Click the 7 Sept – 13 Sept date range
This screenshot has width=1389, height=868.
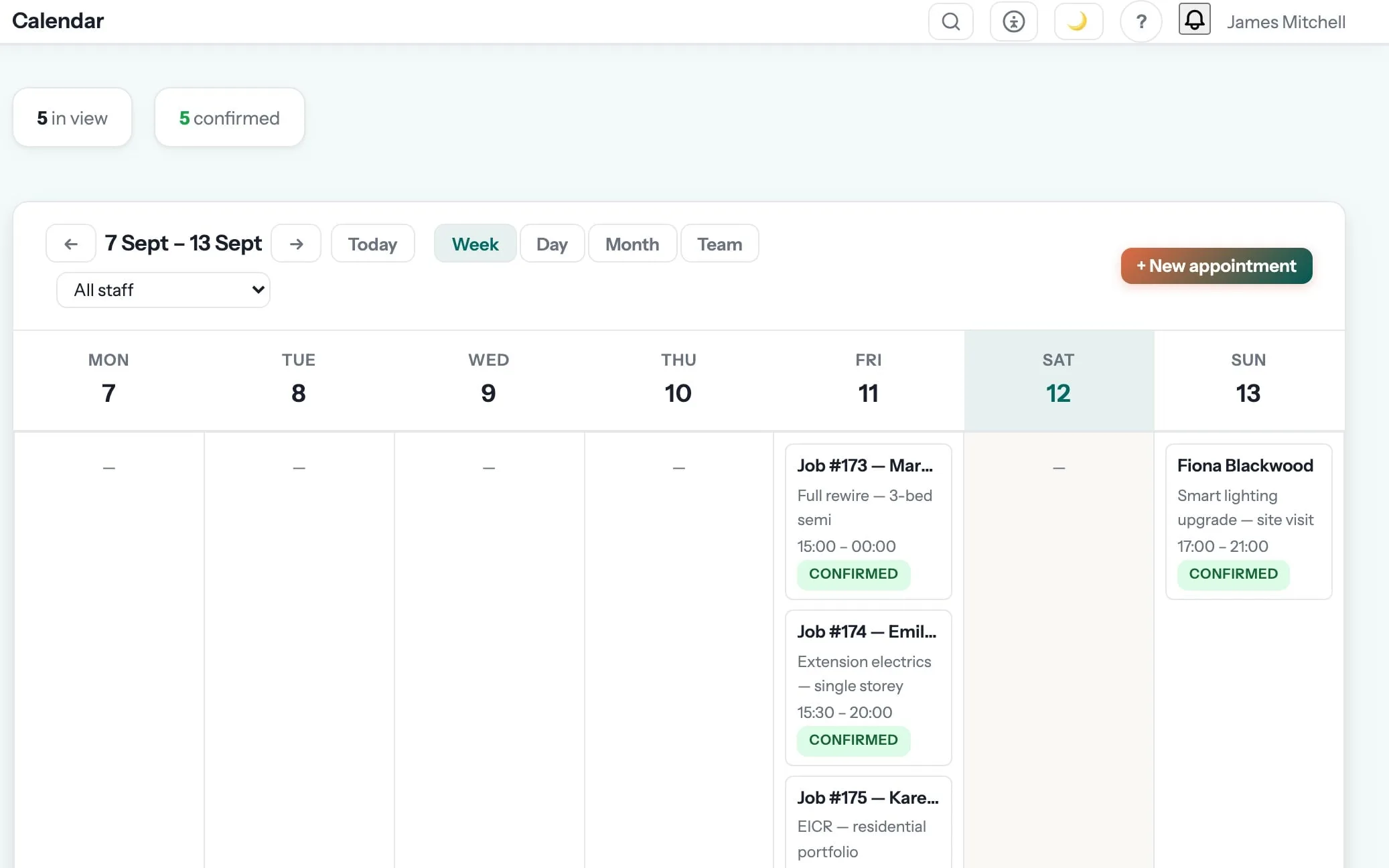tap(183, 243)
